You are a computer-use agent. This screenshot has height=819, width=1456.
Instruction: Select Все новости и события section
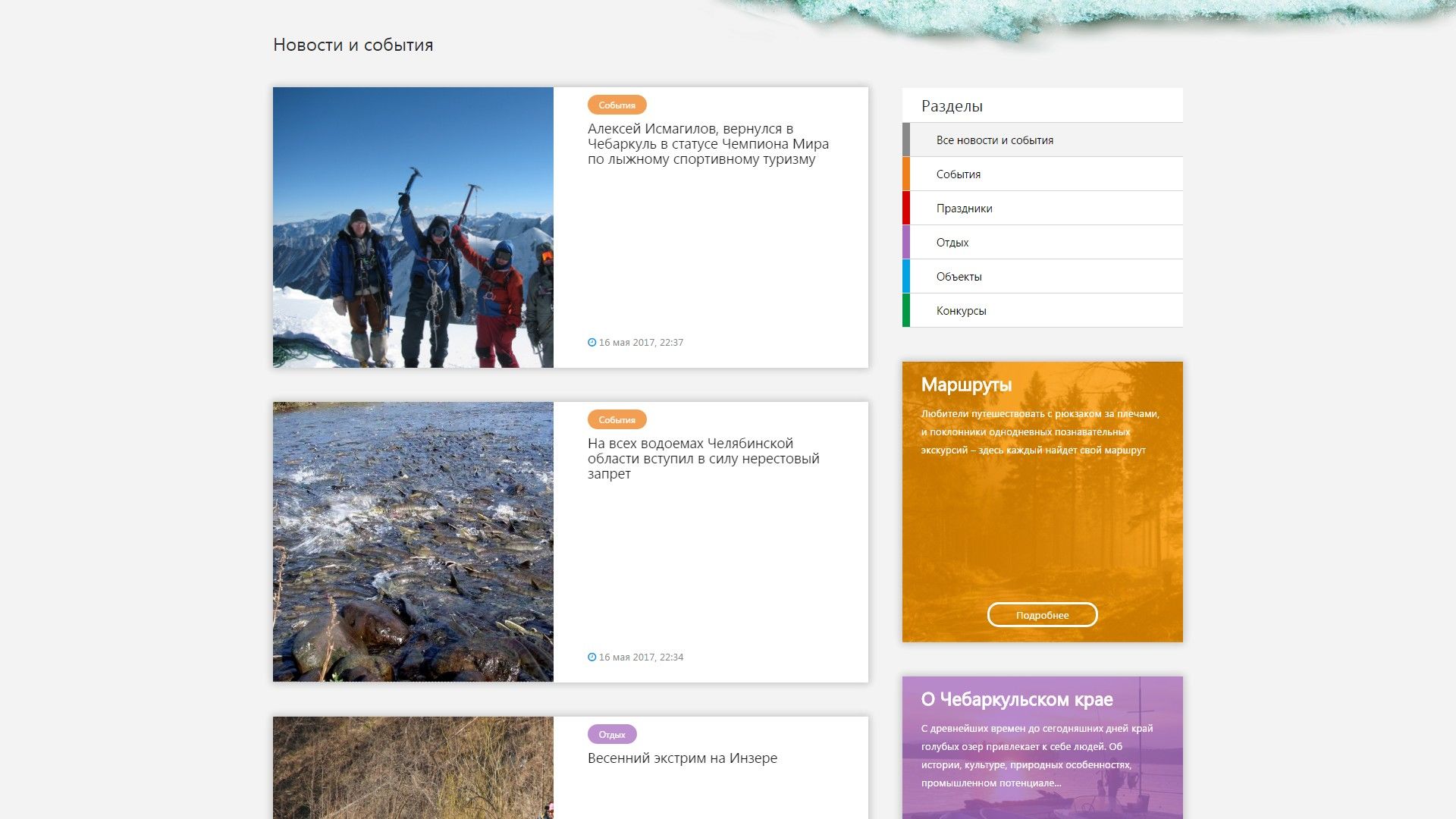1043,140
